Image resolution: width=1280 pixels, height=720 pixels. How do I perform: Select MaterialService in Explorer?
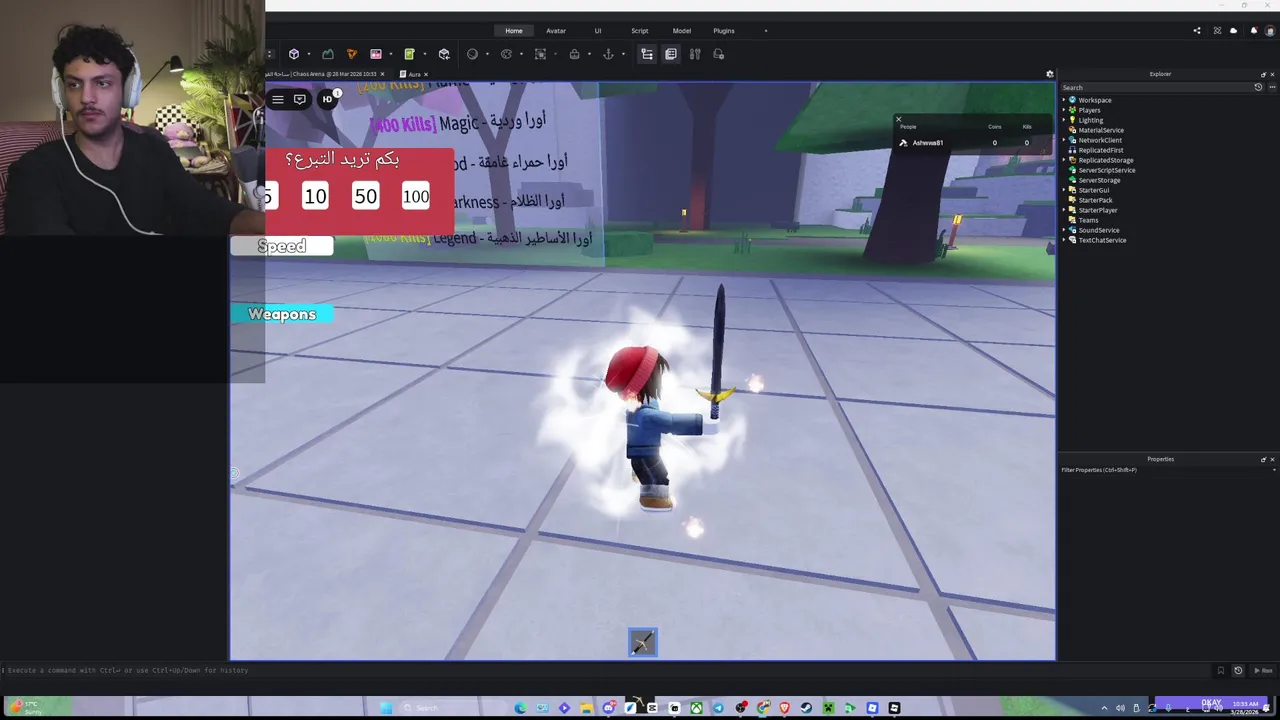click(1100, 130)
